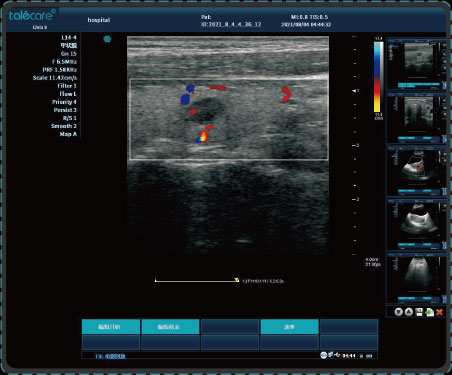Open the last thumbnail in the list
The image size is (452, 375).
(416, 278)
